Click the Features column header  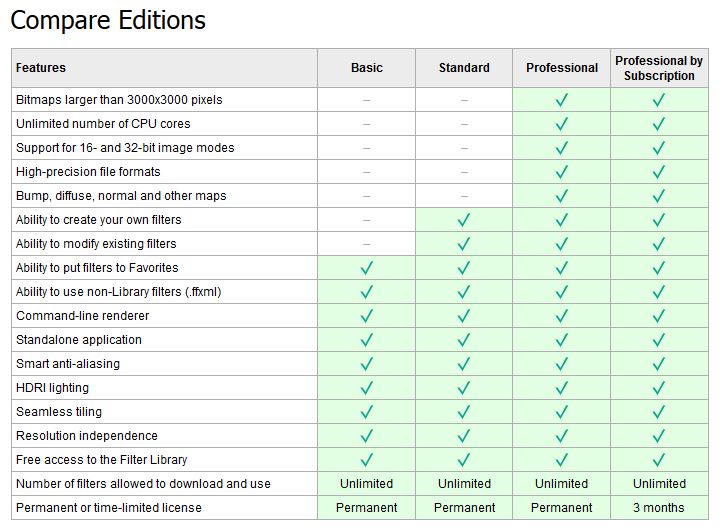[41, 68]
